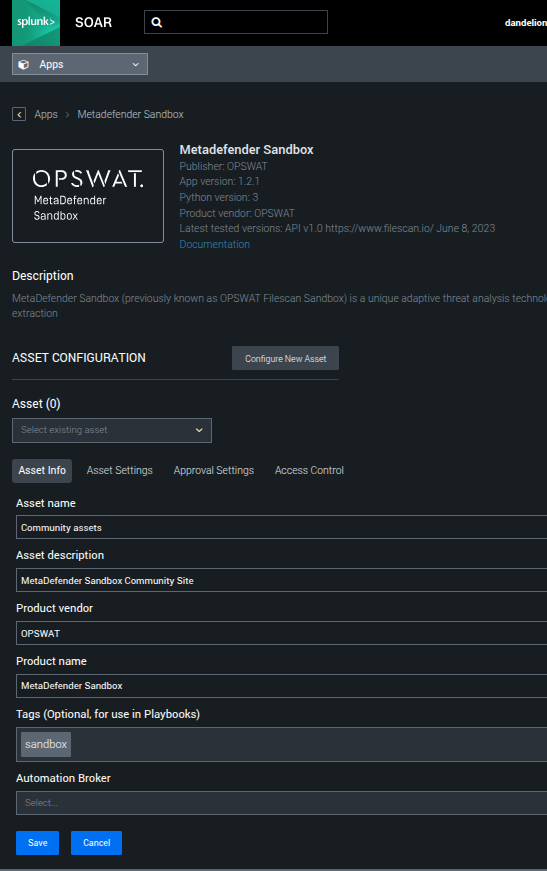
Task: Click the OPSWAT MetaDefender Sandbox logo
Action: [x=88, y=196]
